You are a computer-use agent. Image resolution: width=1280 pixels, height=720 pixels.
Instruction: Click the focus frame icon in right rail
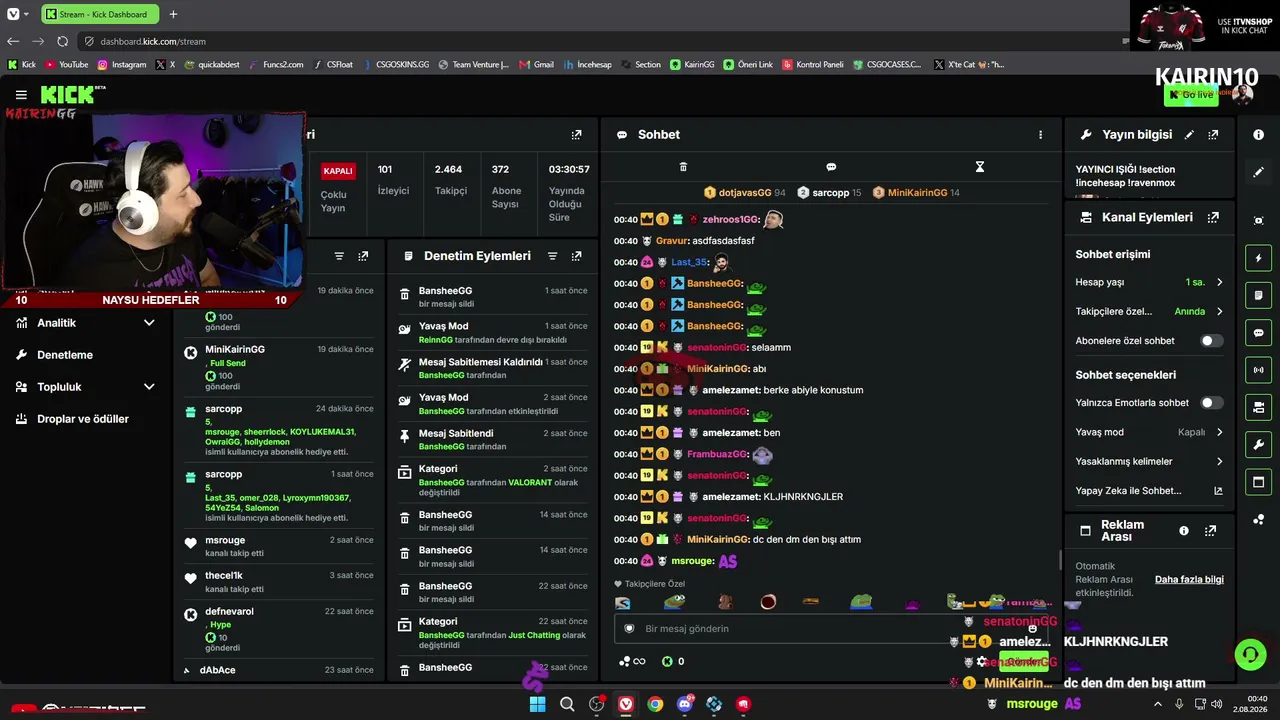(x=1258, y=220)
